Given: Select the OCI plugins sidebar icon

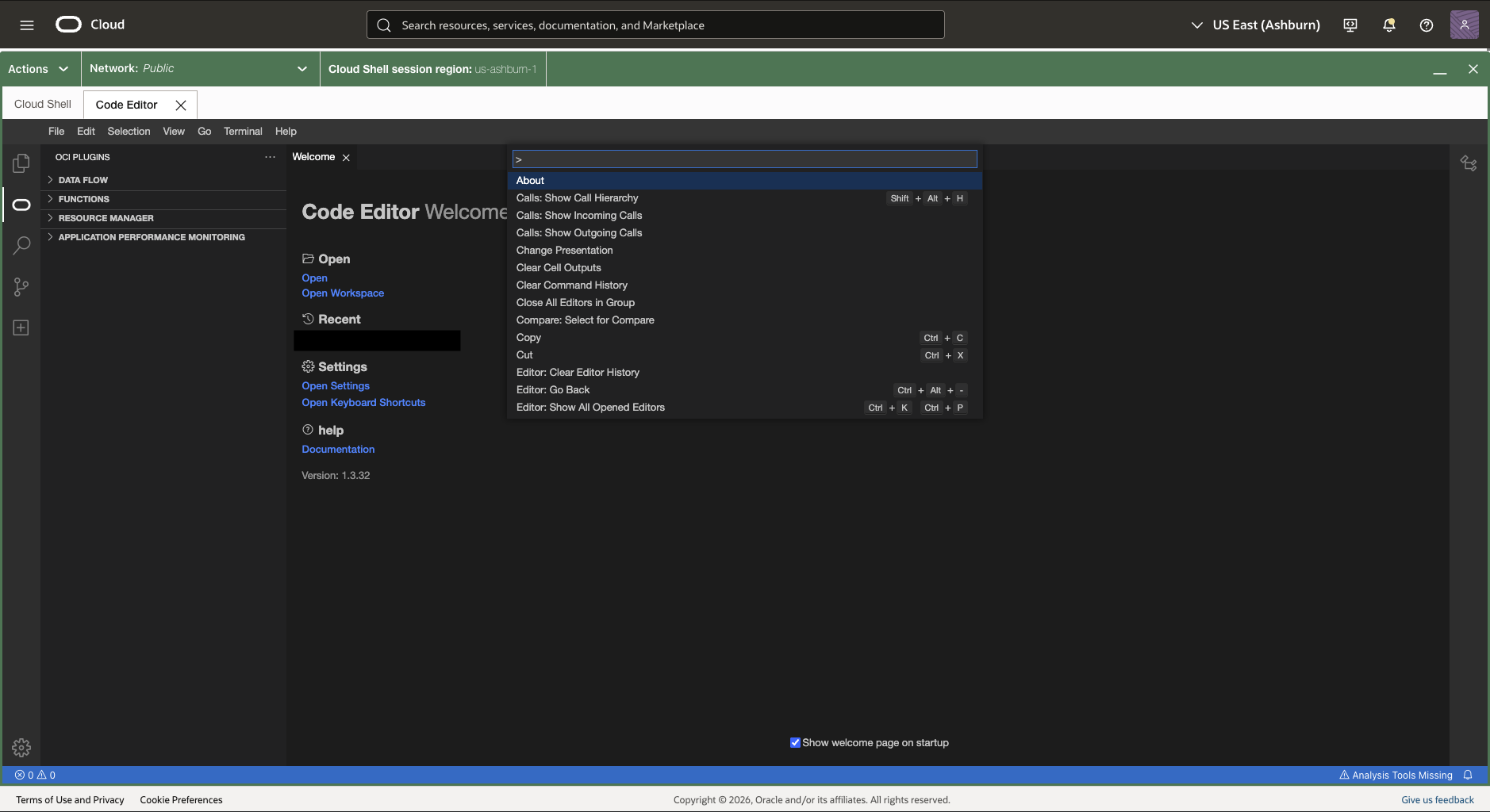Looking at the screenshot, I should pyautogui.click(x=21, y=205).
